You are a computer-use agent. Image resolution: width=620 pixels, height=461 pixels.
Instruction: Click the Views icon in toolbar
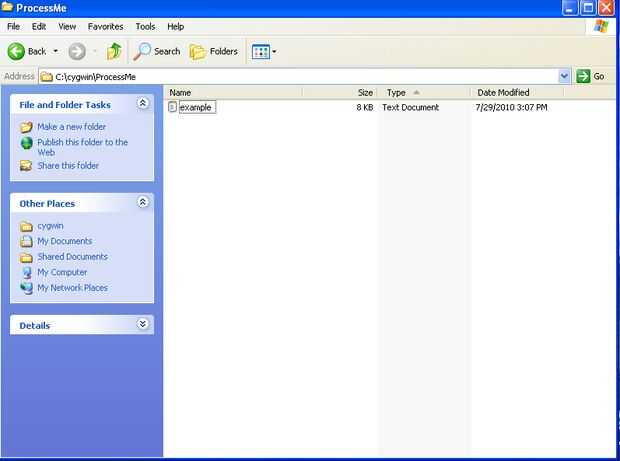pos(261,51)
